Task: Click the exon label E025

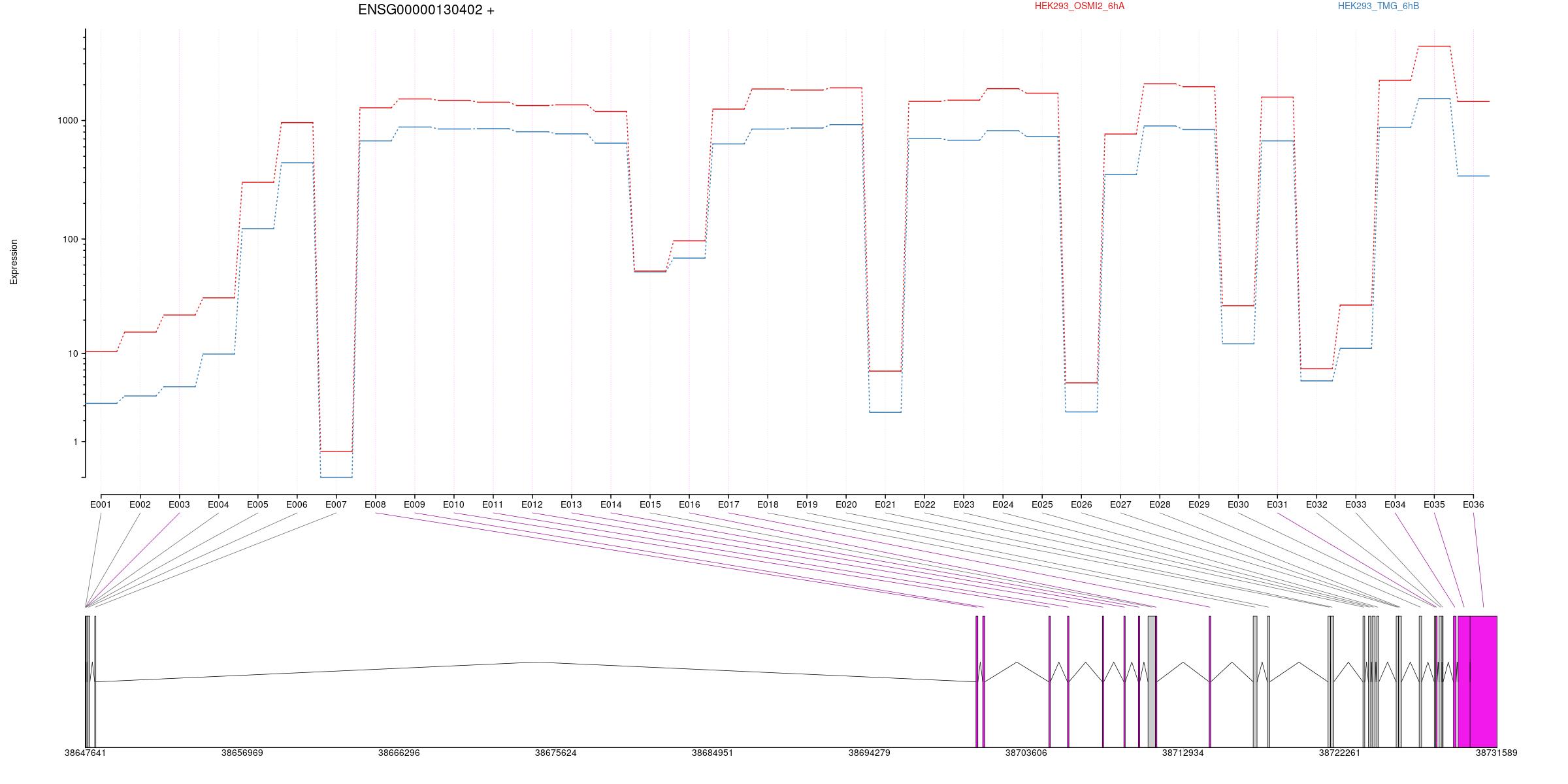Action: click(x=1042, y=504)
